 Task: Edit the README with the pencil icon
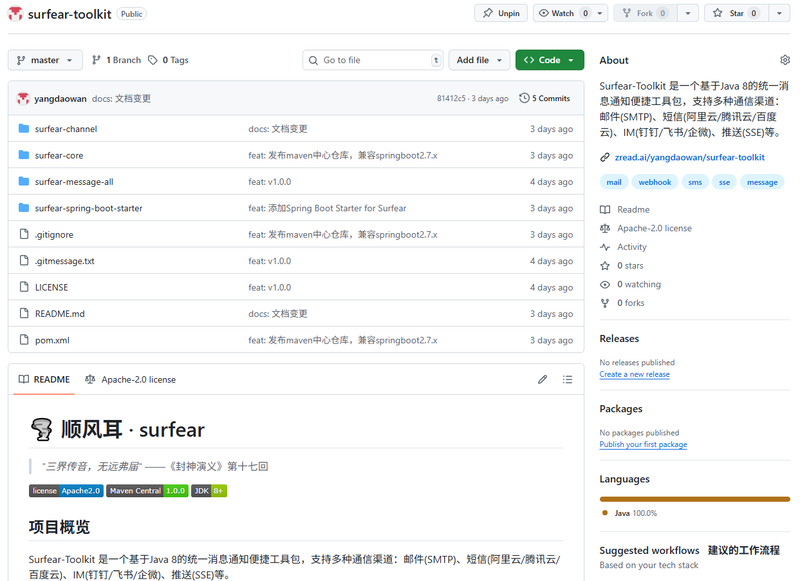click(x=542, y=380)
